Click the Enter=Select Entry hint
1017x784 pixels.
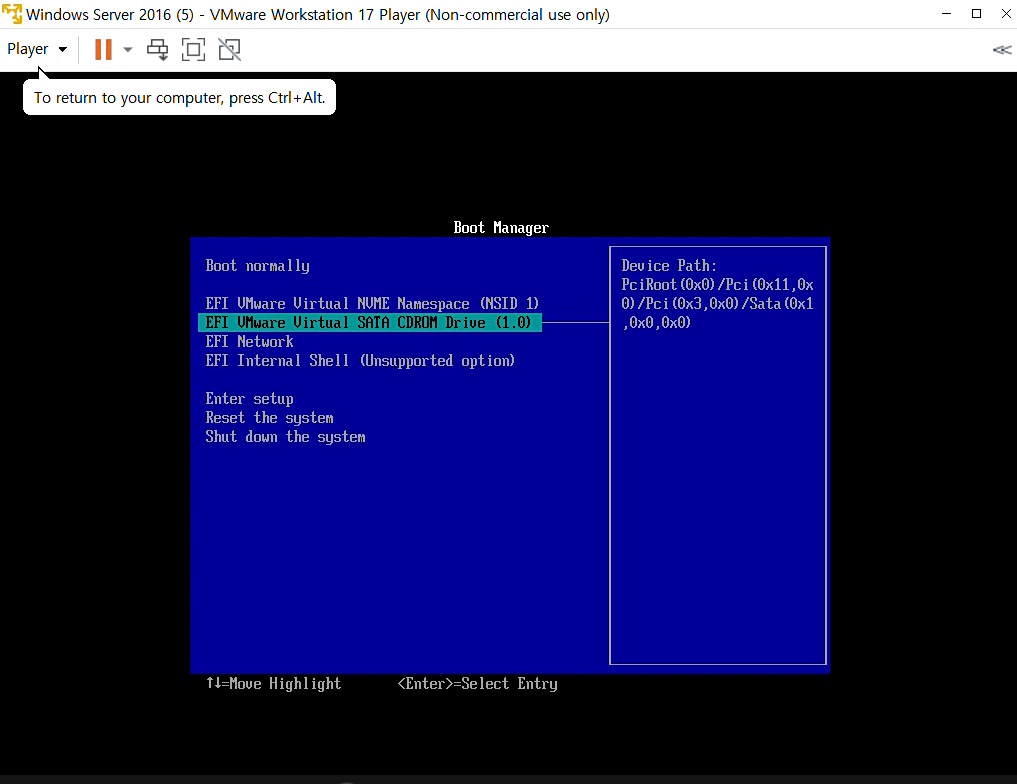pyautogui.click(x=477, y=683)
